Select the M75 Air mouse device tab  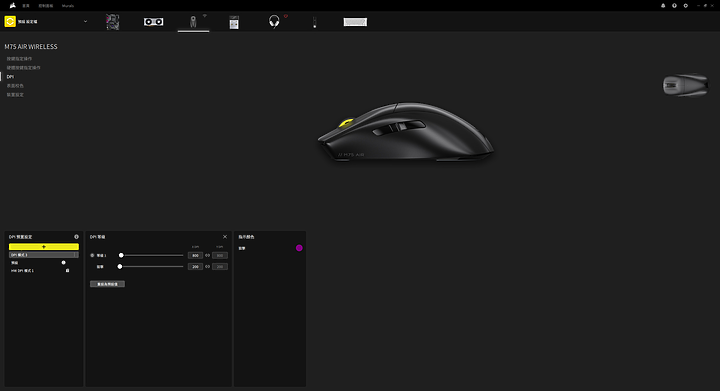pos(193,22)
